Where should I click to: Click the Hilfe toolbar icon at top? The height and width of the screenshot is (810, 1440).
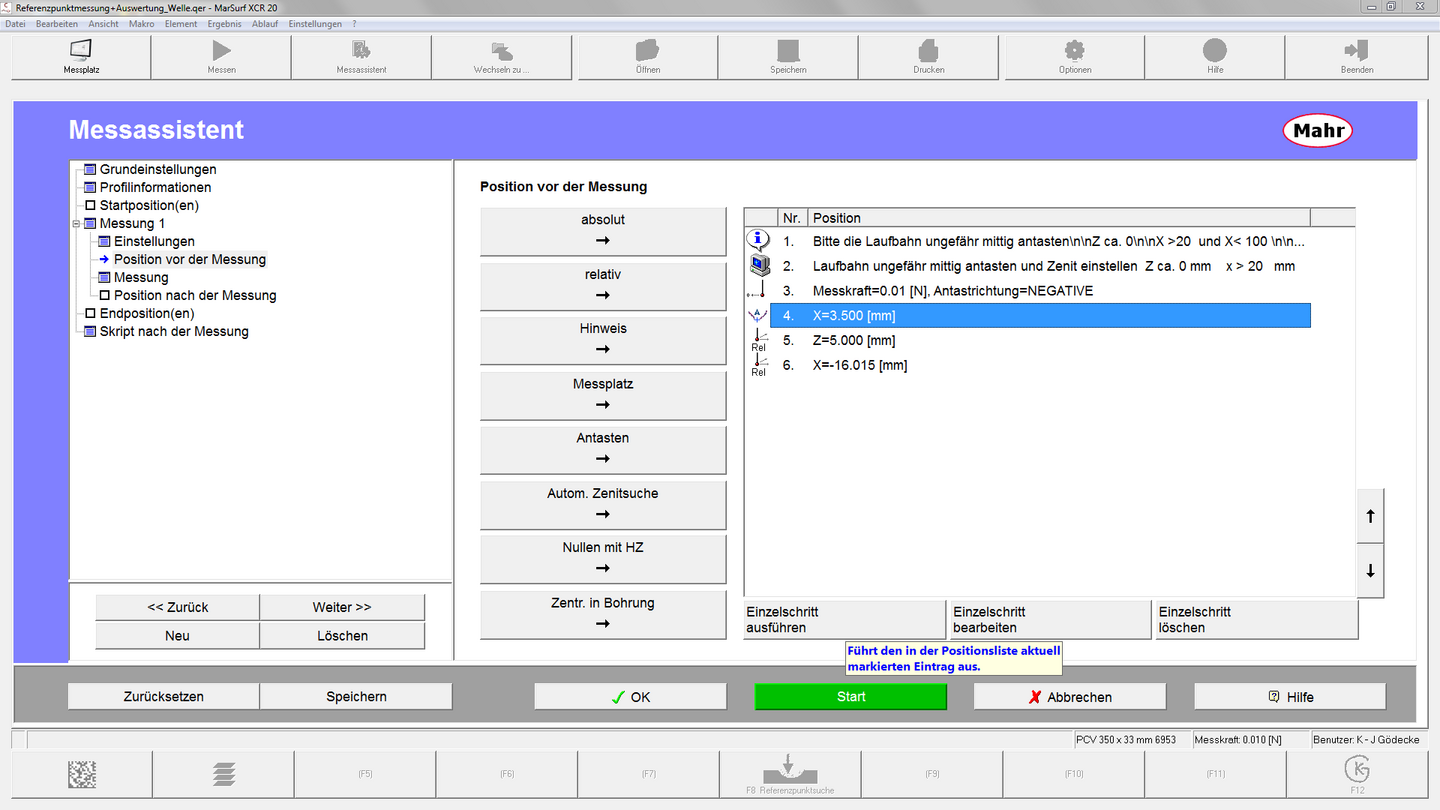(x=1214, y=51)
